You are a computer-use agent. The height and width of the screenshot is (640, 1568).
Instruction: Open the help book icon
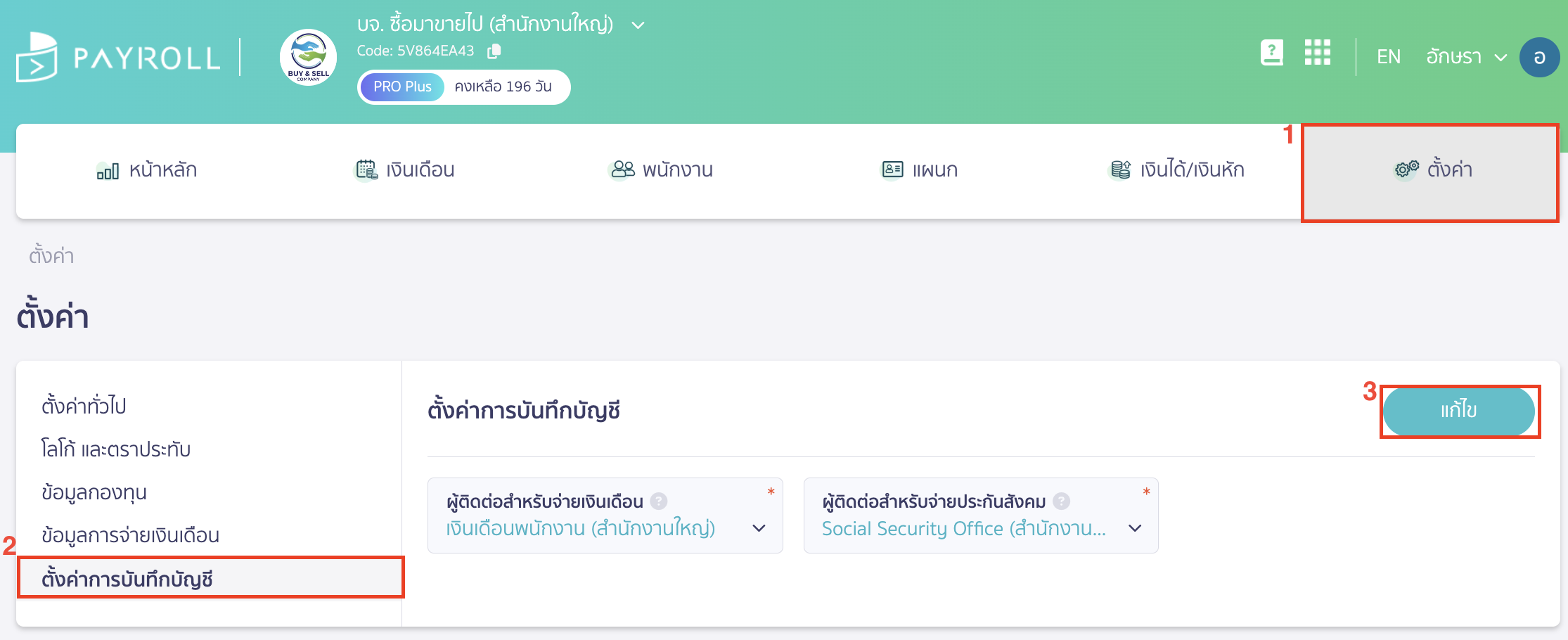tap(1271, 53)
